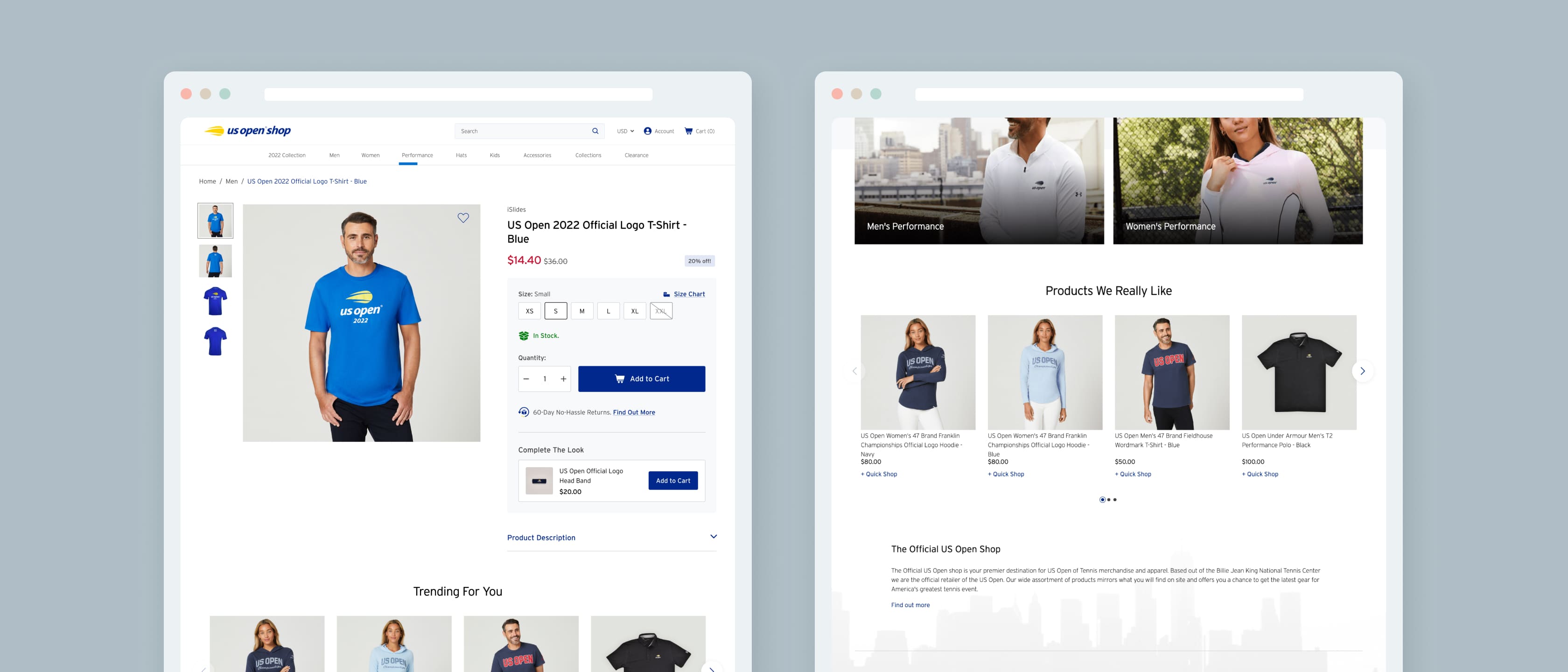The width and height of the screenshot is (1568, 672).
Task: Select size M option
Action: click(582, 311)
